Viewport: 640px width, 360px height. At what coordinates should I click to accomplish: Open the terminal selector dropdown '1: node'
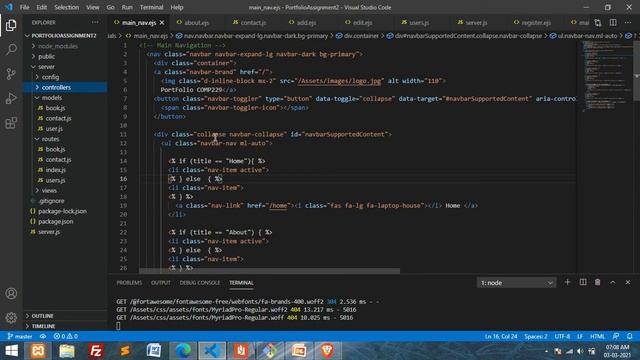(516, 282)
